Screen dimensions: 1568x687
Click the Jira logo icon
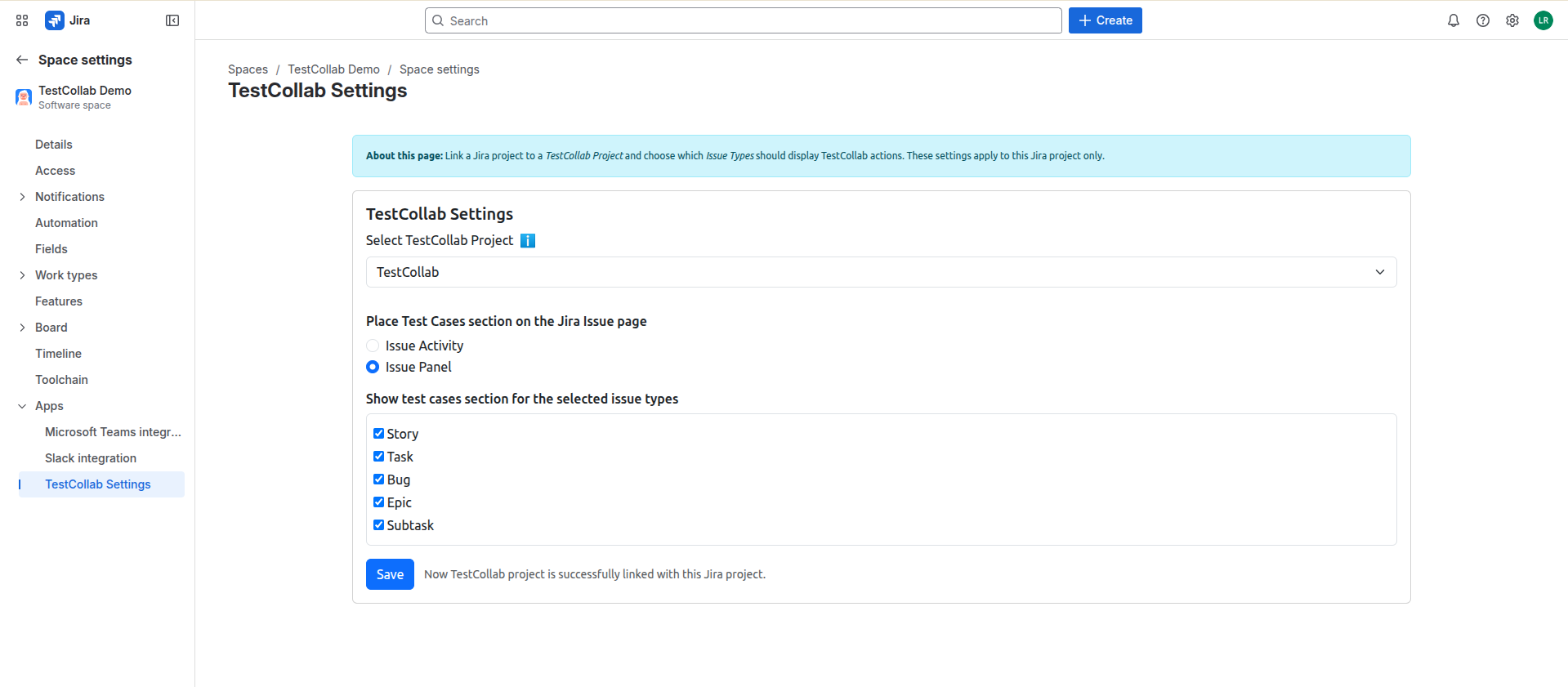(x=55, y=20)
